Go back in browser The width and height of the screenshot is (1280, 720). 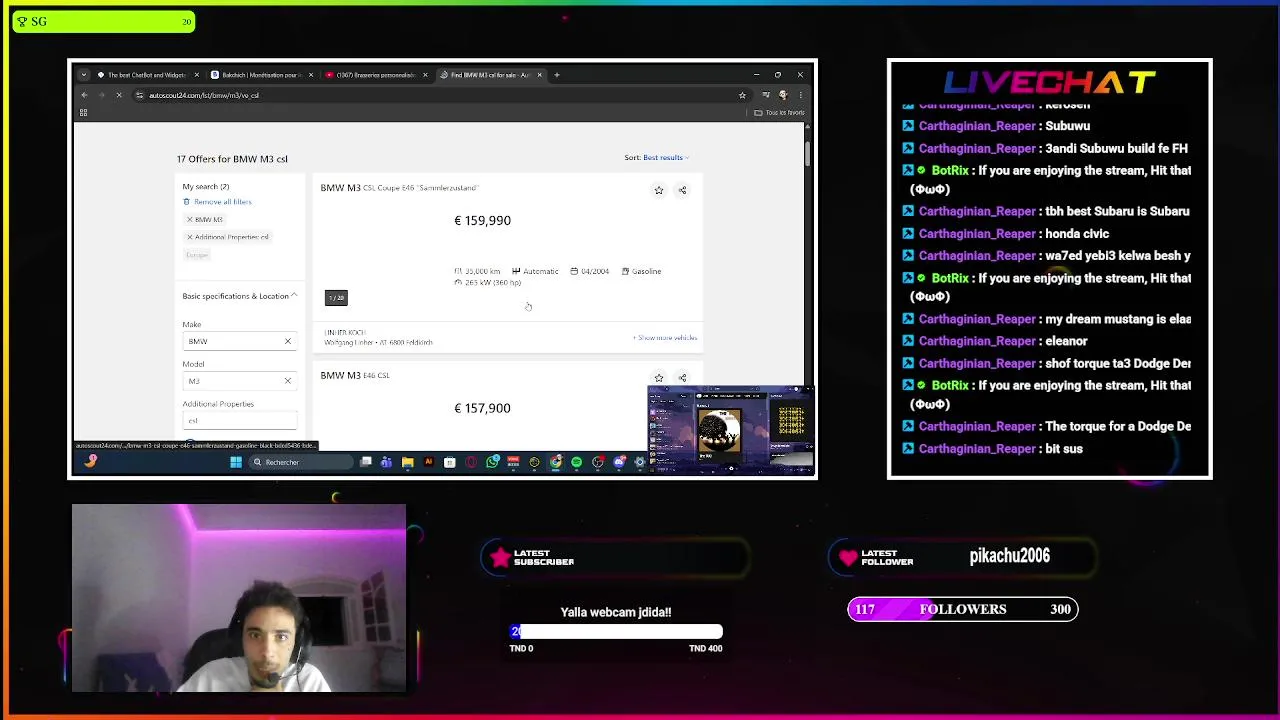pyautogui.click(x=84, y=95)
